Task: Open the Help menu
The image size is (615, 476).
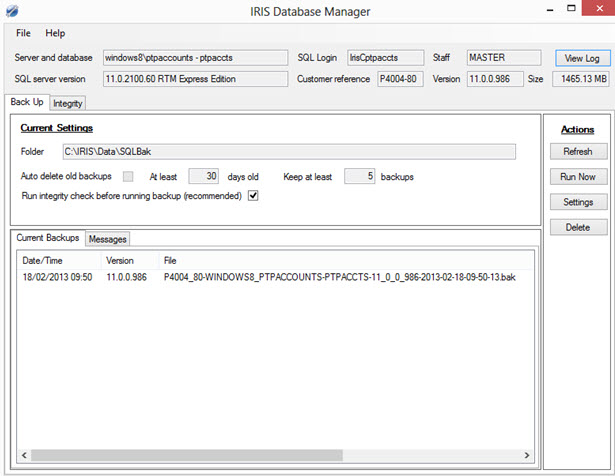Action: (55, 33)
